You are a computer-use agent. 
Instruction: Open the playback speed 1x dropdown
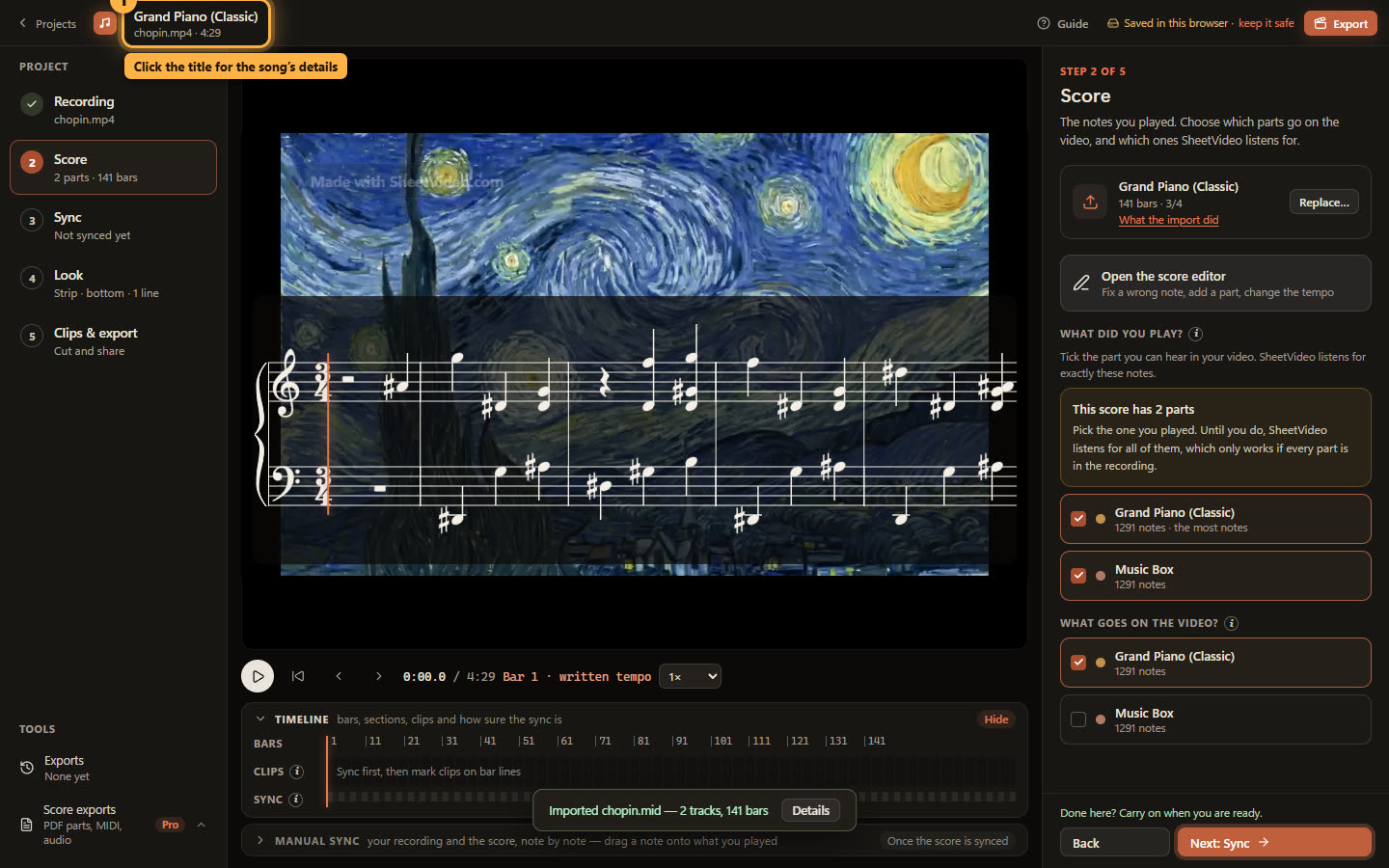(690, 676)
